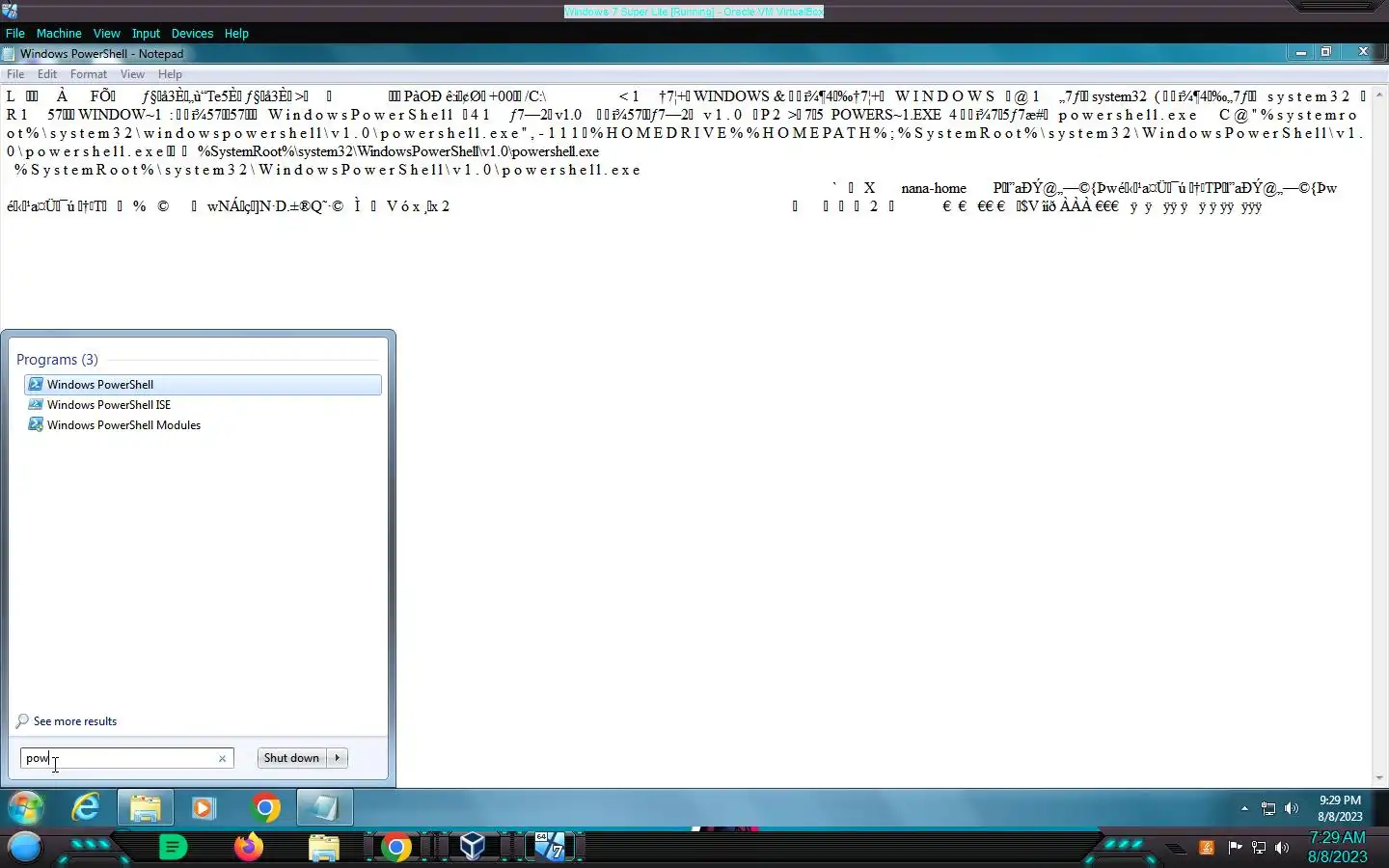Click host network tray icon
Screen dimensions: 1389x868
(x=1259, y=848)
